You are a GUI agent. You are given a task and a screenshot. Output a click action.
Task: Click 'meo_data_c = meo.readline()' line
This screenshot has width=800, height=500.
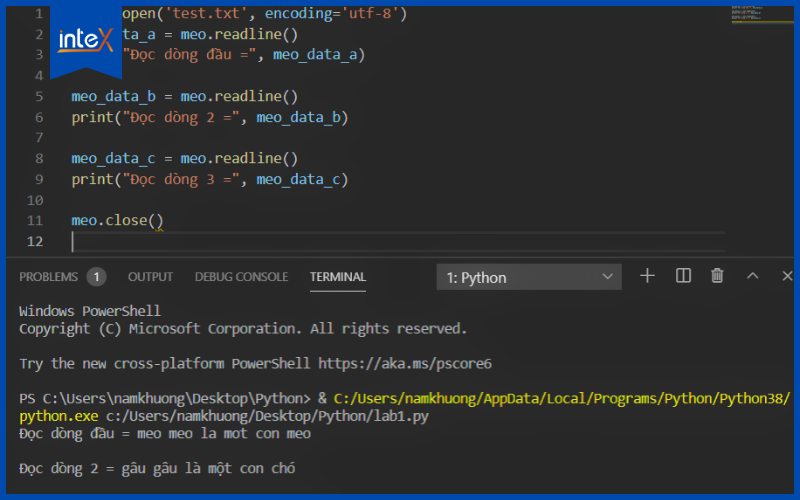coord(185,158)
